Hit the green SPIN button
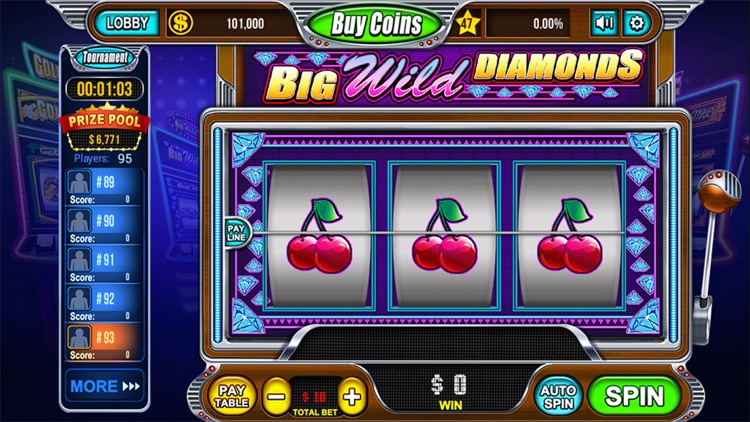750x422 pixels. tap(634, 396)
